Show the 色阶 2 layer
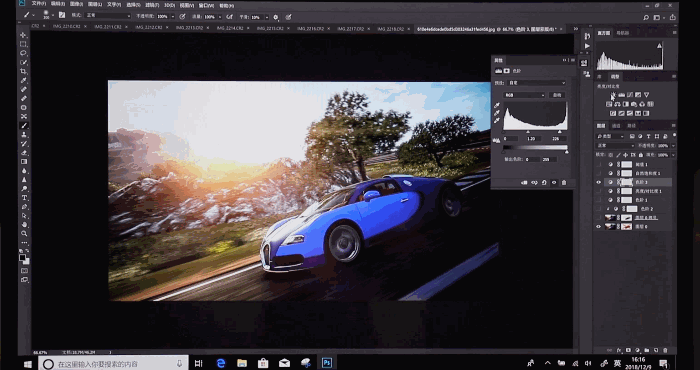The width and height of the screenshot is (700, 370). click(x=599, y=209)
